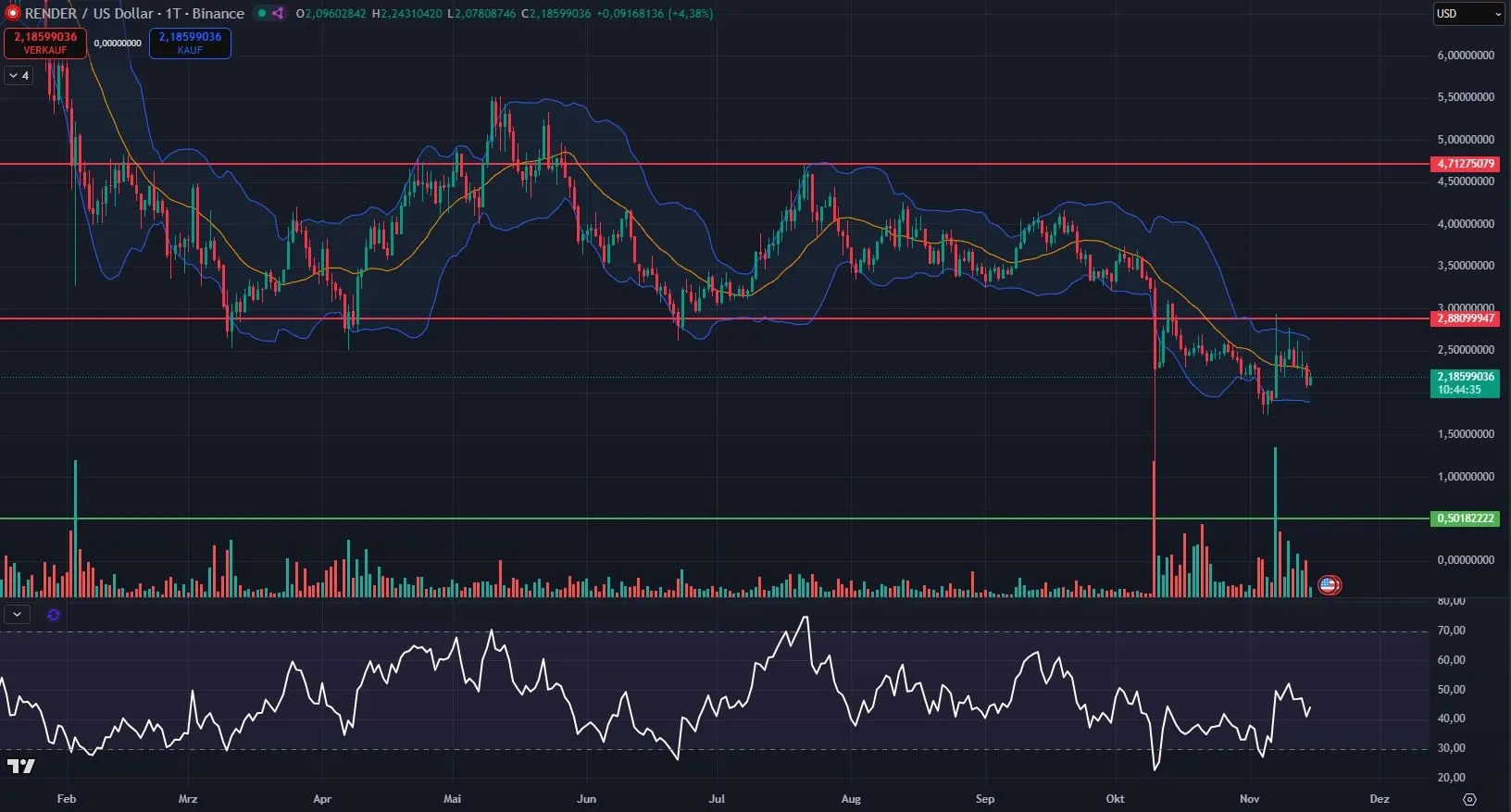Click the Mai label on time axis
This screenshot has width=1511, height=812.
(x=452, y=798)
